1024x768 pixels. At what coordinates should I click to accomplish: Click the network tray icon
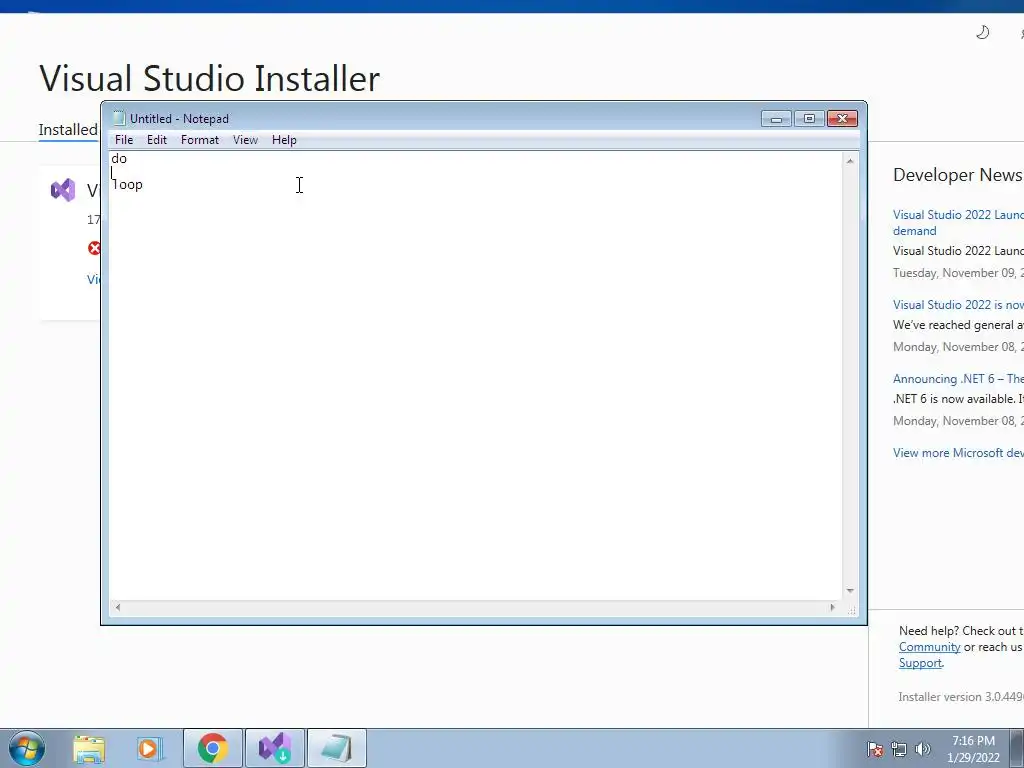coord(899,749)
